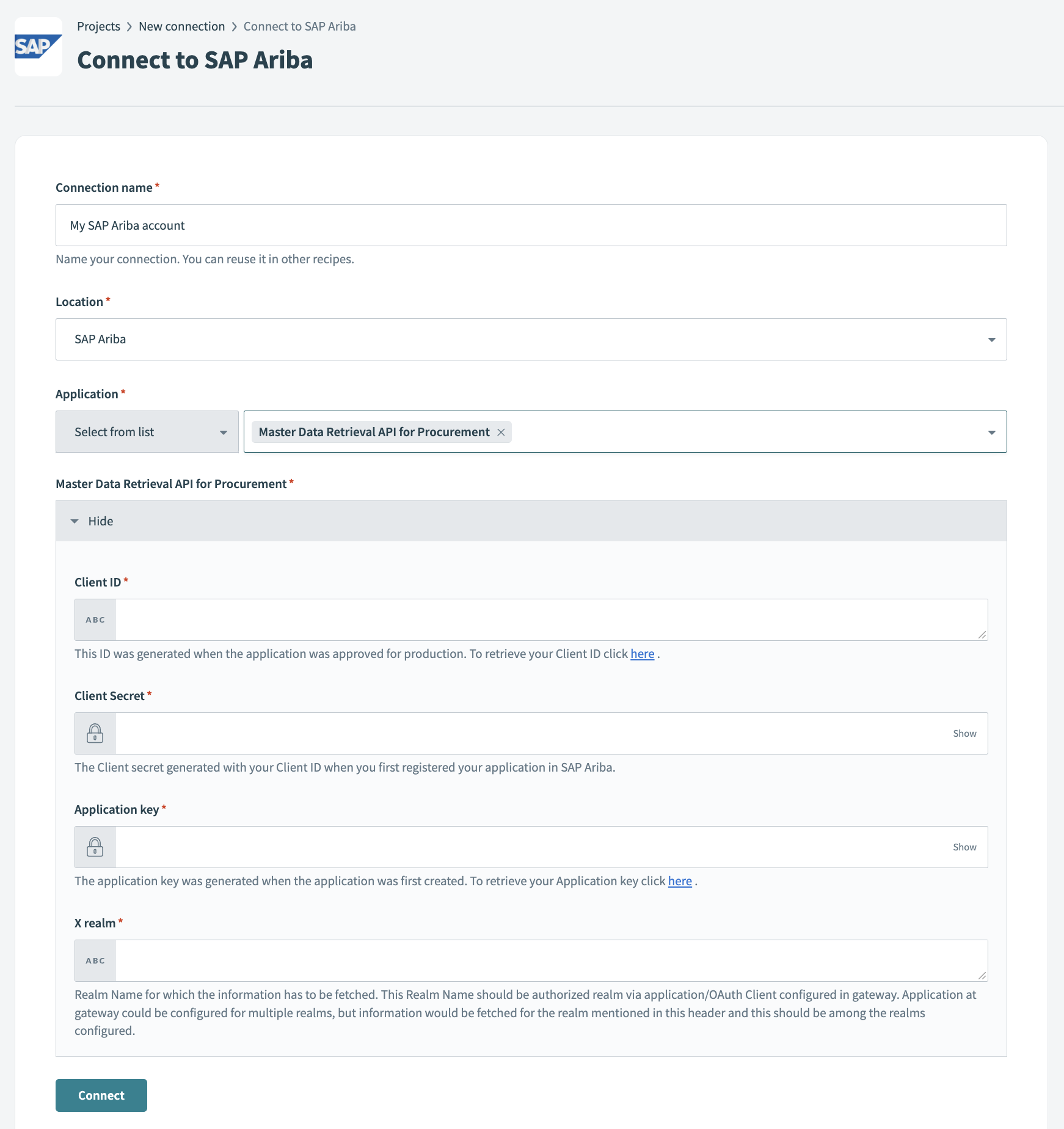Open the here link for Client ID

(x=642, y=654)
